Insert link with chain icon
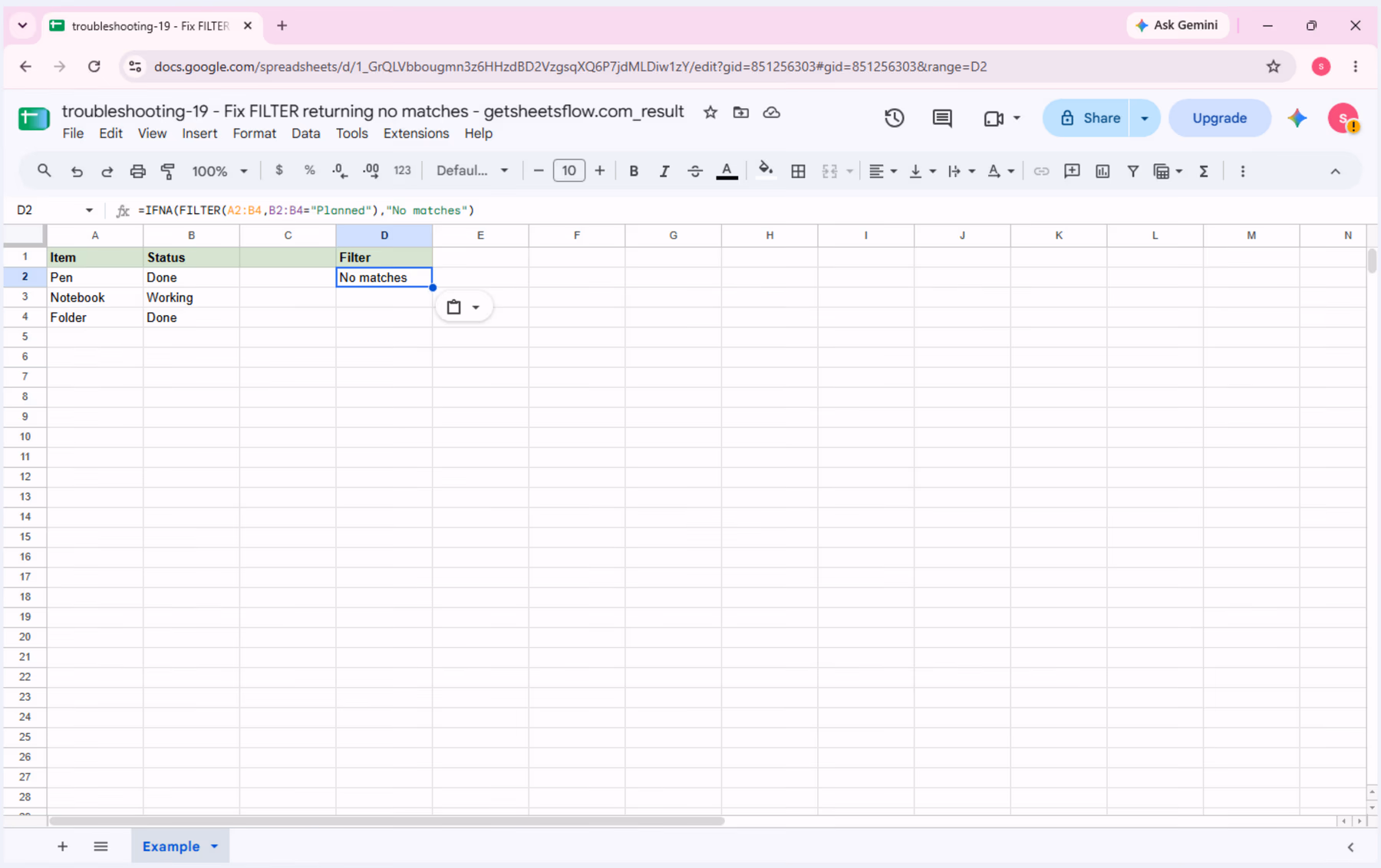Image resolution: width=1381 pixels, height=868 pixels. coord(1041,171)
